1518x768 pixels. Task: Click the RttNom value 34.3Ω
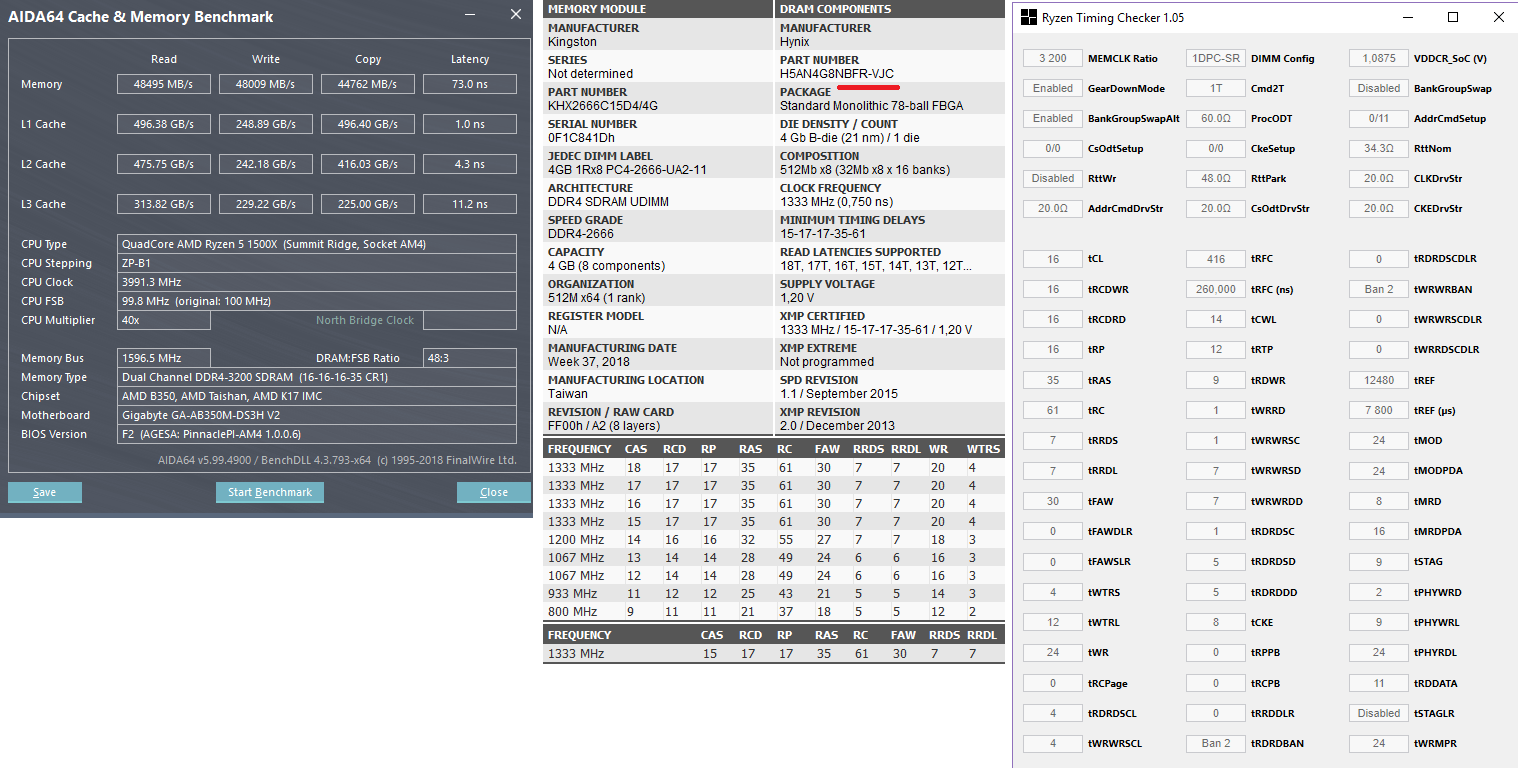pyautogui.click(x=1379, y=149)
